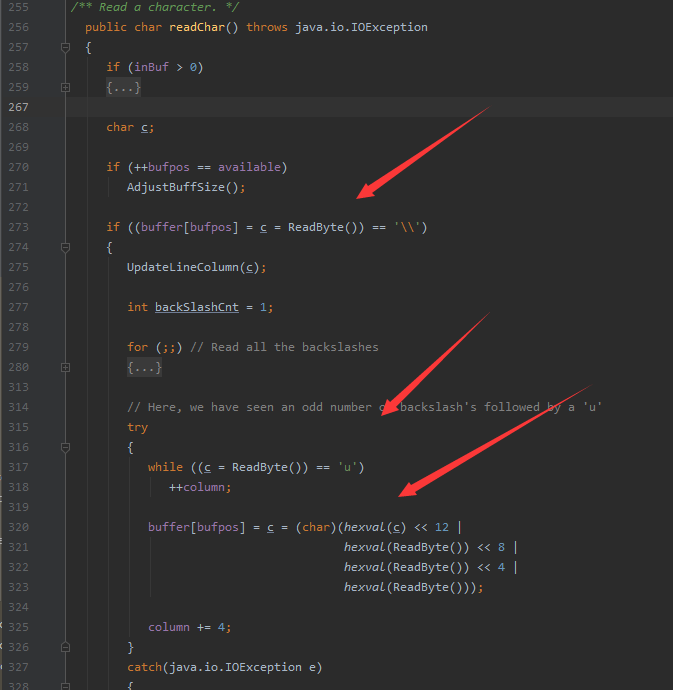
Task: Place cursor on the empty highlighted line 267
Action: tap(370, 107)
